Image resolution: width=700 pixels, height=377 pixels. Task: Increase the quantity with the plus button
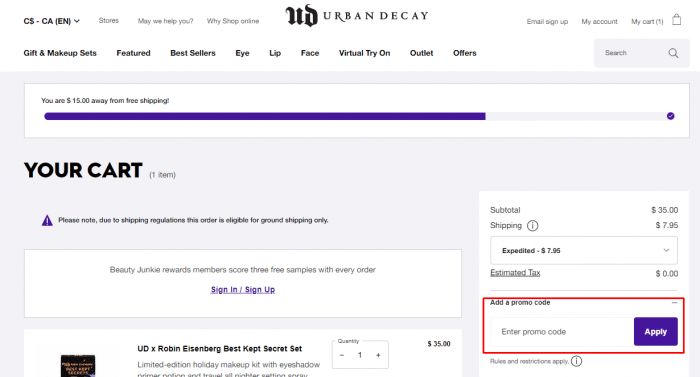(378, 355)
